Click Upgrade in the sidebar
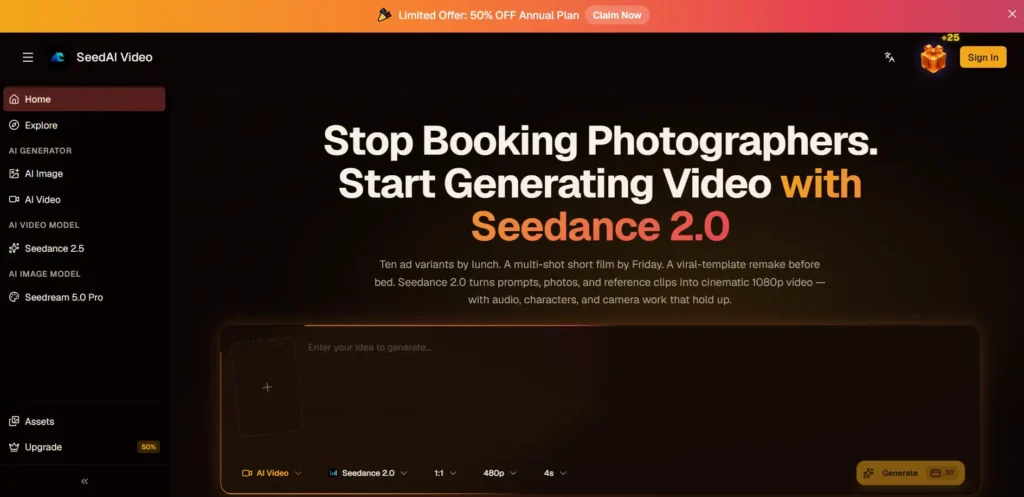The height and width of the screenshot is (497, 1024). [x=84, y=447]
